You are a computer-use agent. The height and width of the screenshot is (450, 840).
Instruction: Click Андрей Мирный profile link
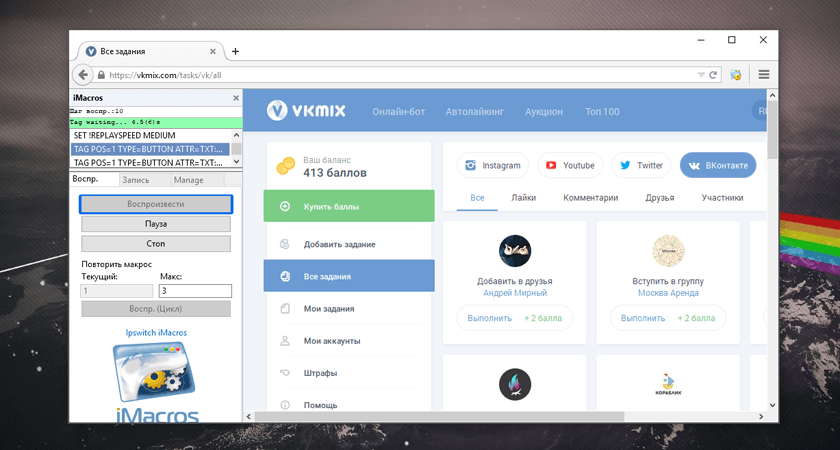point(515,293)
